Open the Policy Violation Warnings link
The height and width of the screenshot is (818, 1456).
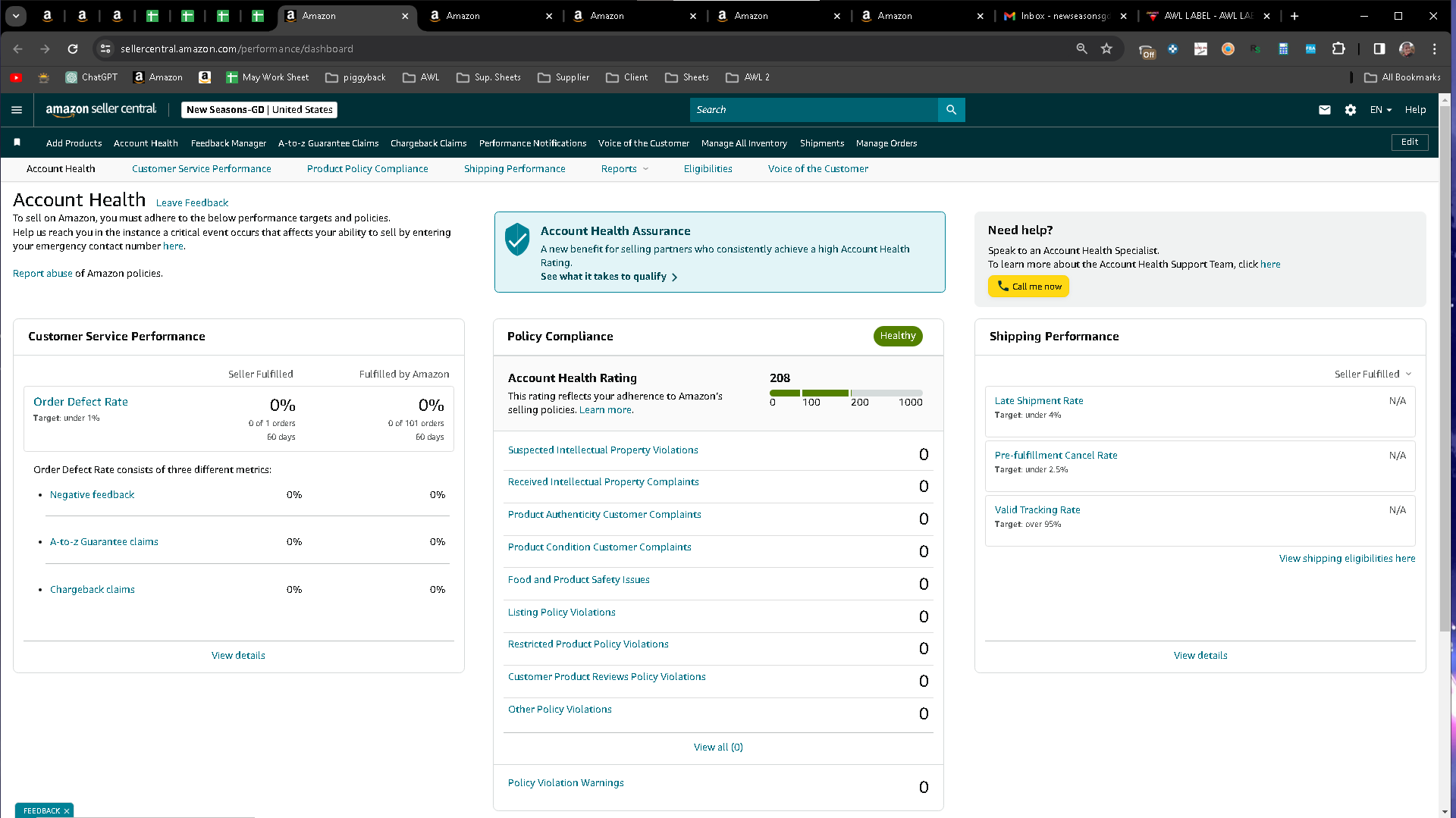click(566, 783)
